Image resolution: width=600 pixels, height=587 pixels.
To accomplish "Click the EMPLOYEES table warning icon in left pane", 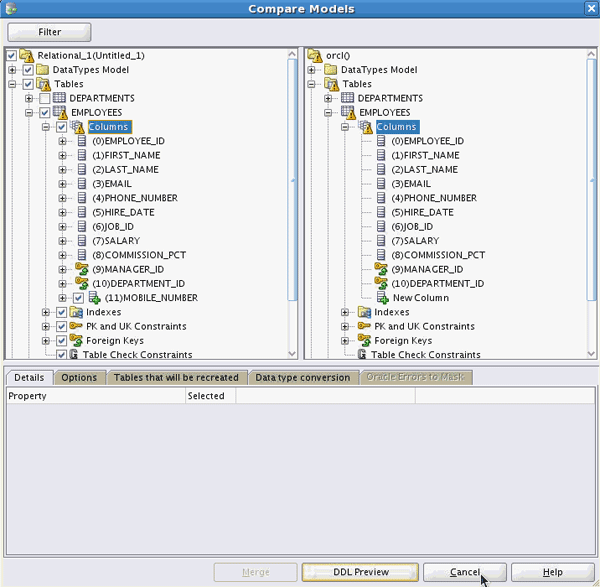I will (x=60, y=113).
